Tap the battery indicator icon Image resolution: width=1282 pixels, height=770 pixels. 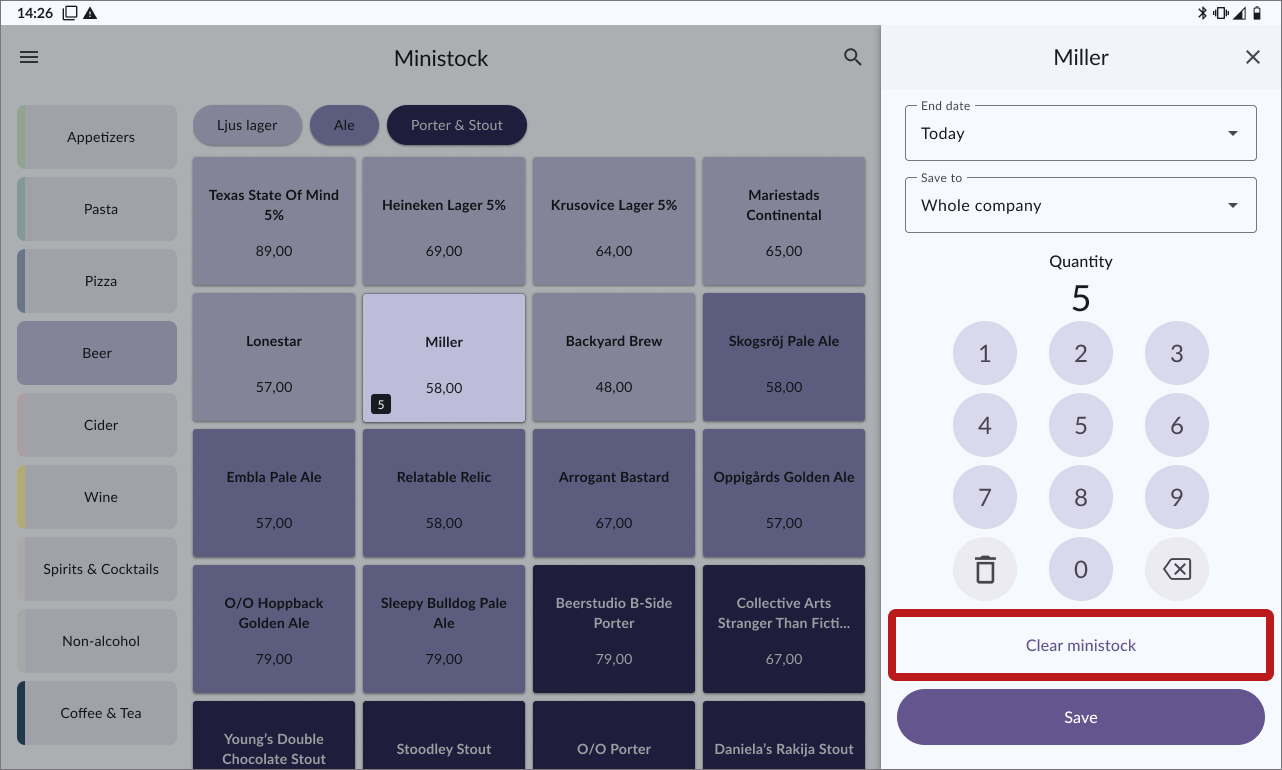click(x=1259, y=13)
